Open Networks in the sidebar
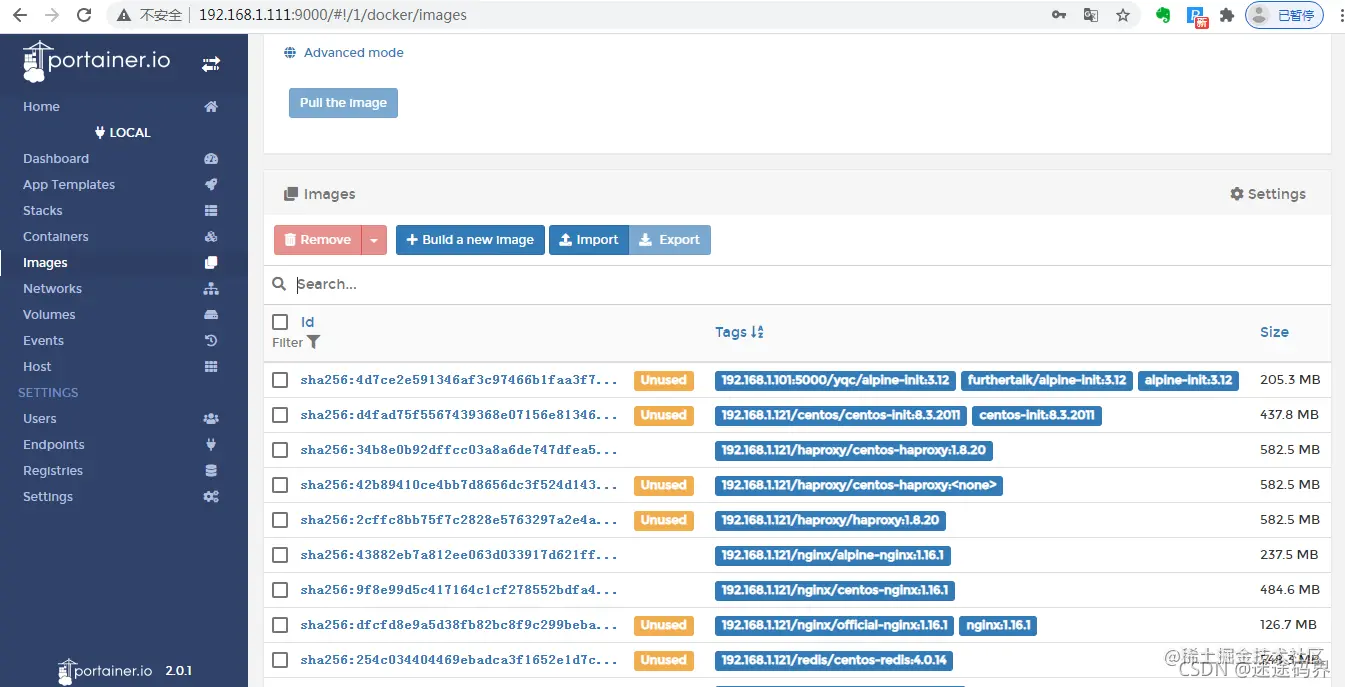This screenshot has height=687, width=1345. (52, 289)
